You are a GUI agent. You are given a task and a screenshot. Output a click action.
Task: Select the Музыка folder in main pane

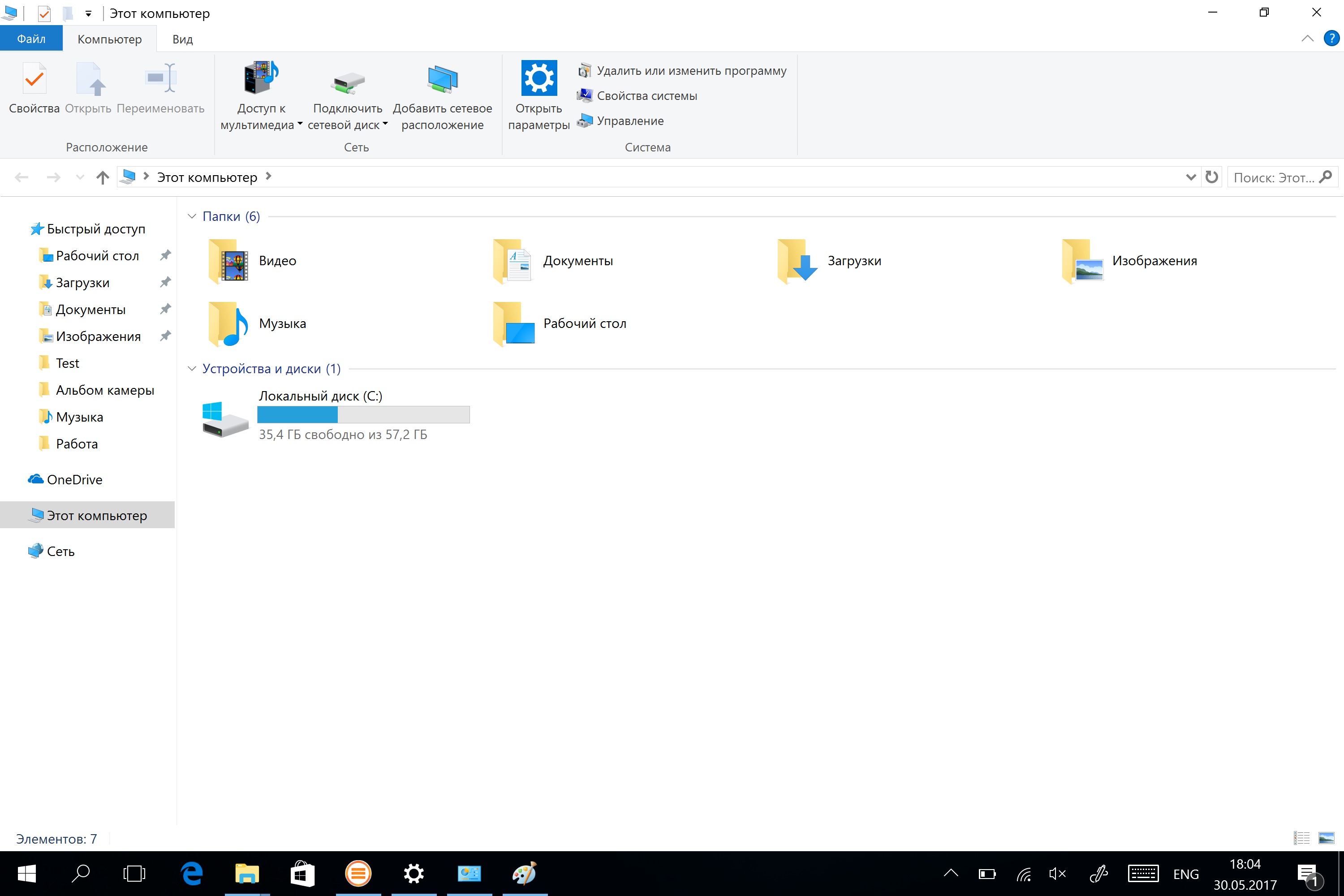258,324
